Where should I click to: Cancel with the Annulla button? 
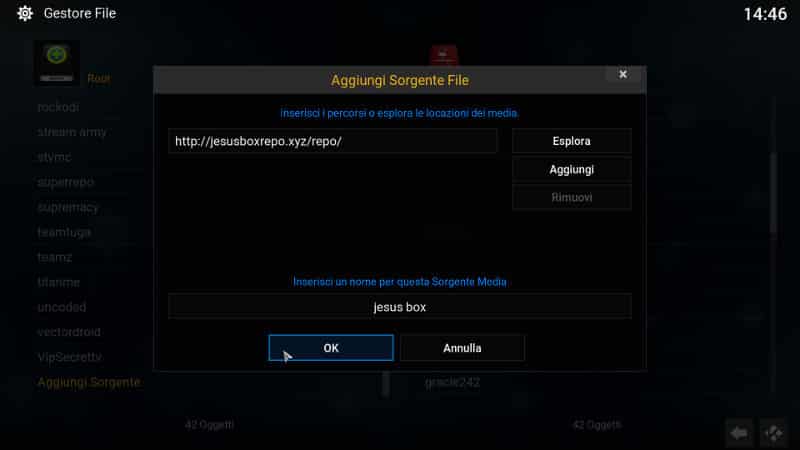(462, 348)
